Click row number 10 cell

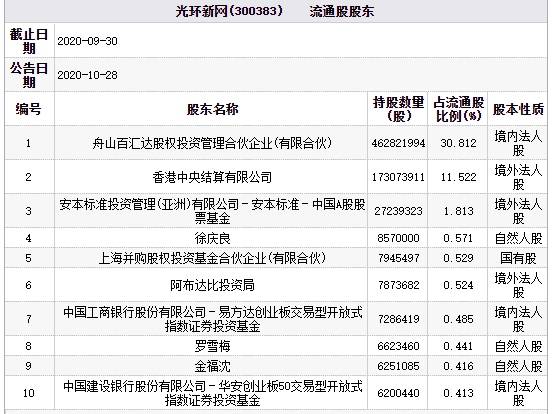(x=29, y=393)
